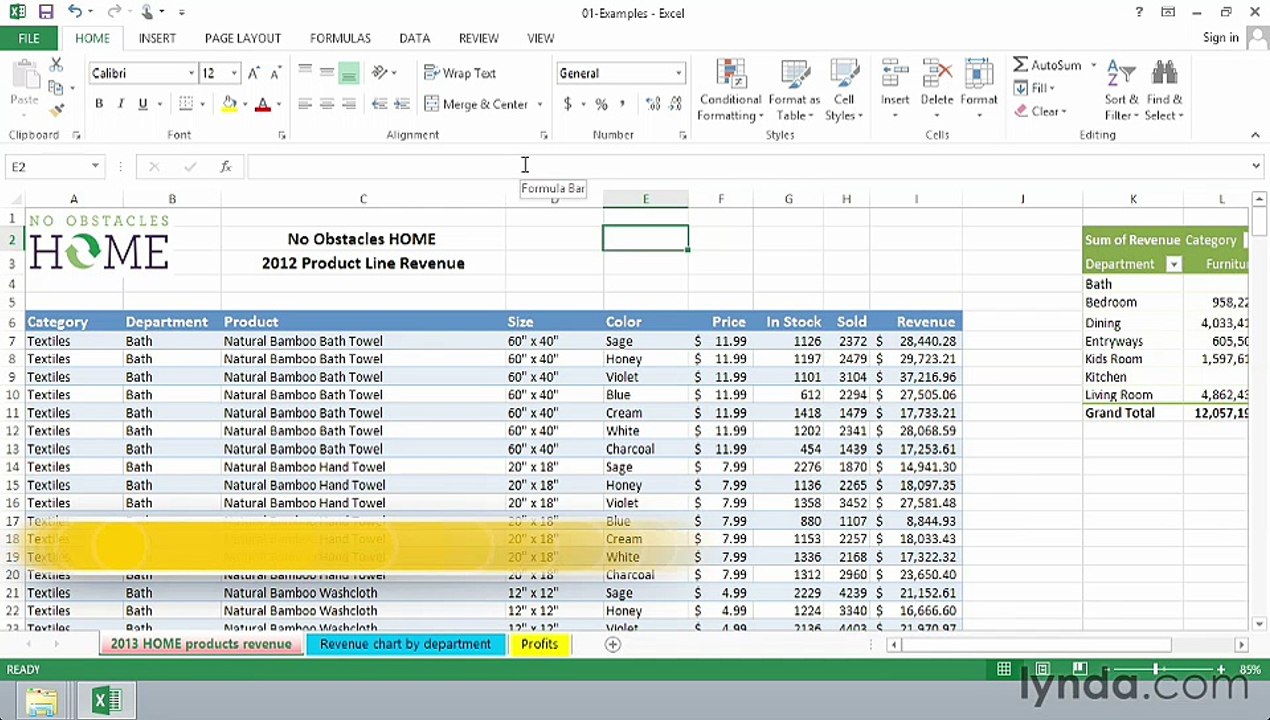This screenshot has height=720, width=1270.
Task: Switch to PAGE LAYOUT tab
Action: [242, 38]
